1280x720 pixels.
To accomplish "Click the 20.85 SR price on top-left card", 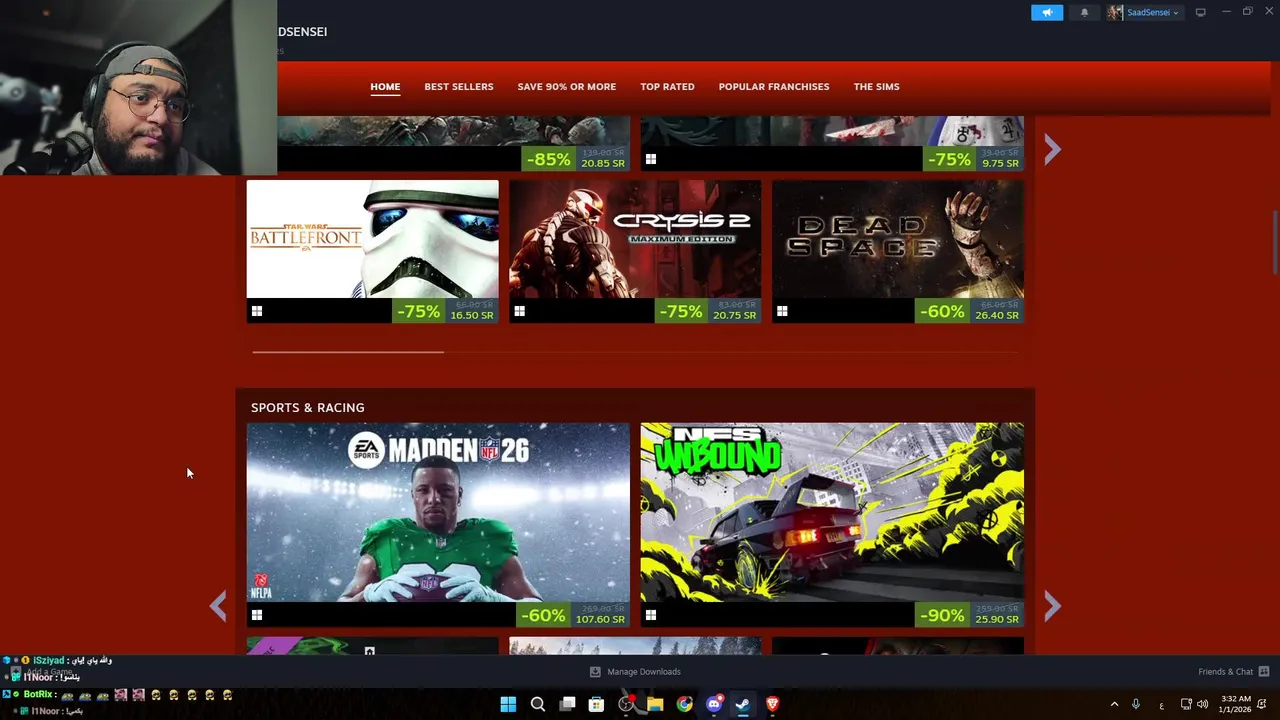I will tap(603, 163).
